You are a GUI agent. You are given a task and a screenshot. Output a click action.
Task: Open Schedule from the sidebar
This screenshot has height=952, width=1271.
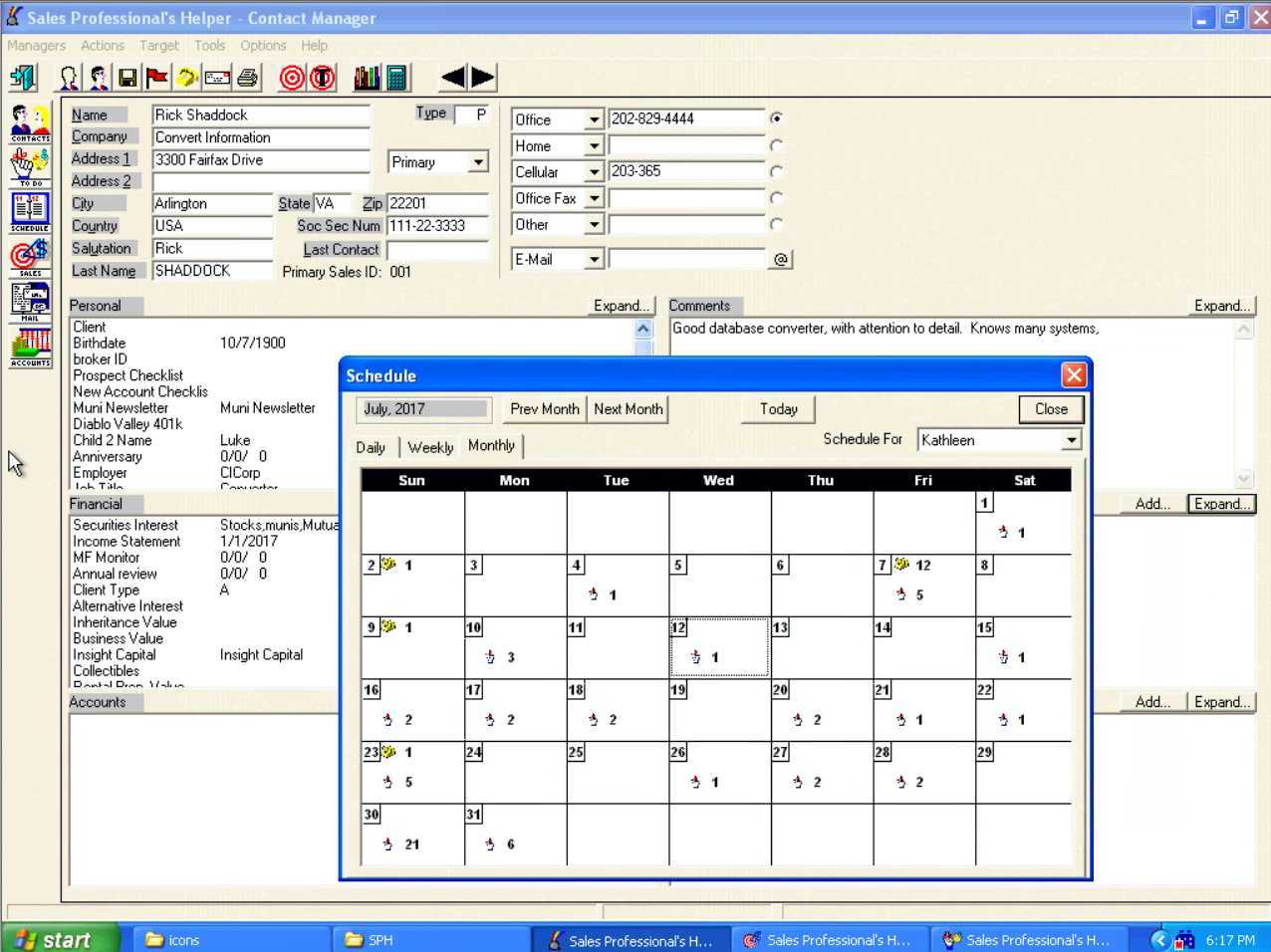[30, 213]
